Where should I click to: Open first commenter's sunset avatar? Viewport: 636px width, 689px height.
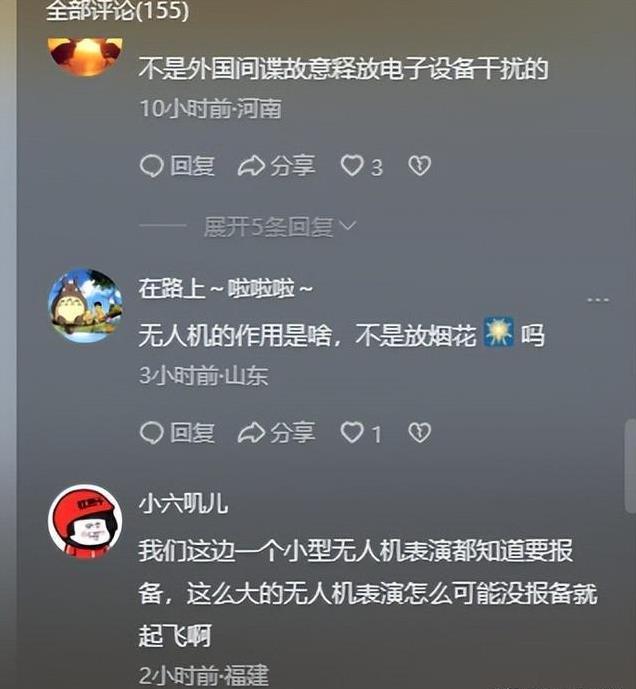85,57
